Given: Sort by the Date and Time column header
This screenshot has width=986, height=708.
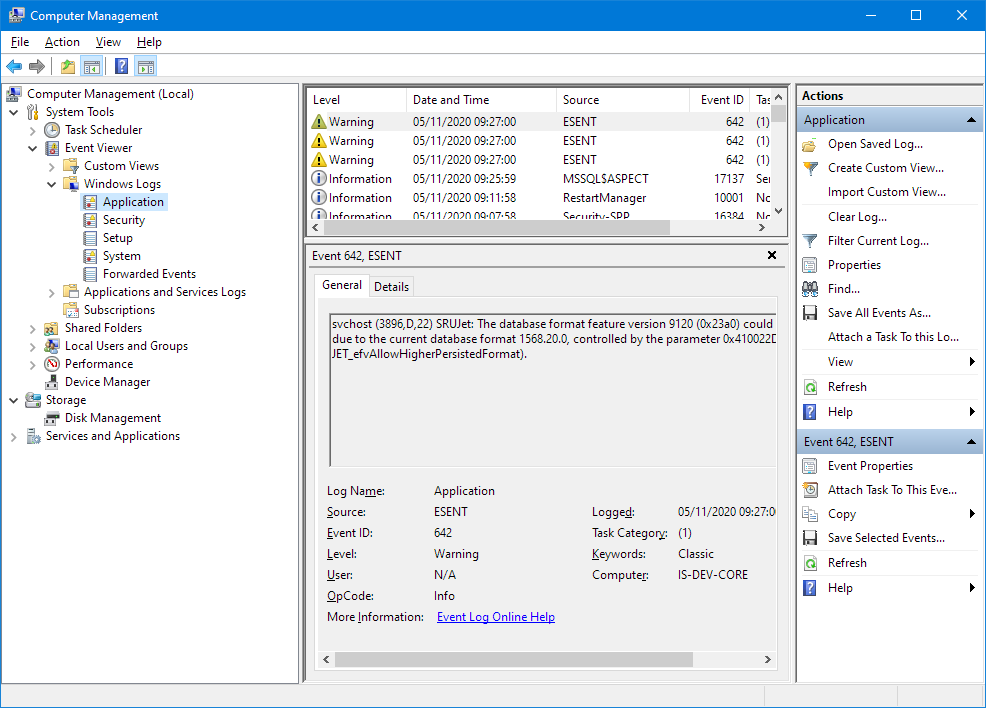Looking at the screenshot, I should click(482, 100).
